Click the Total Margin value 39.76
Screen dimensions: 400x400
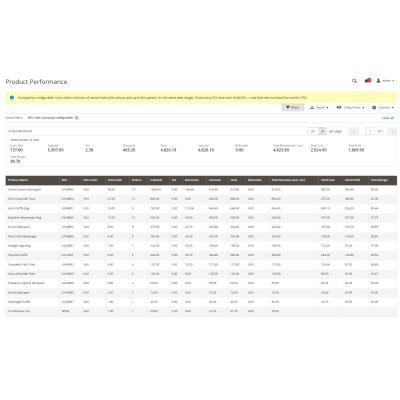[15, 161]
